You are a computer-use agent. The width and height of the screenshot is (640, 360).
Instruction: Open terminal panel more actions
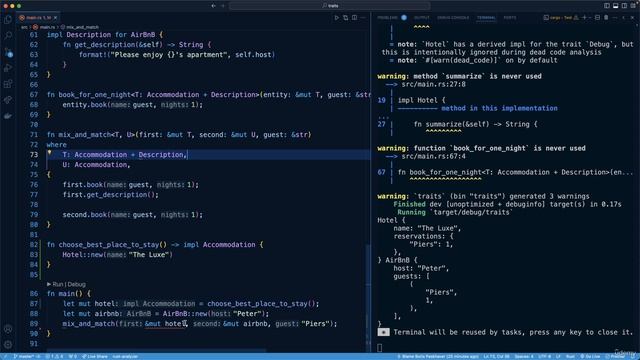(615, 18)
